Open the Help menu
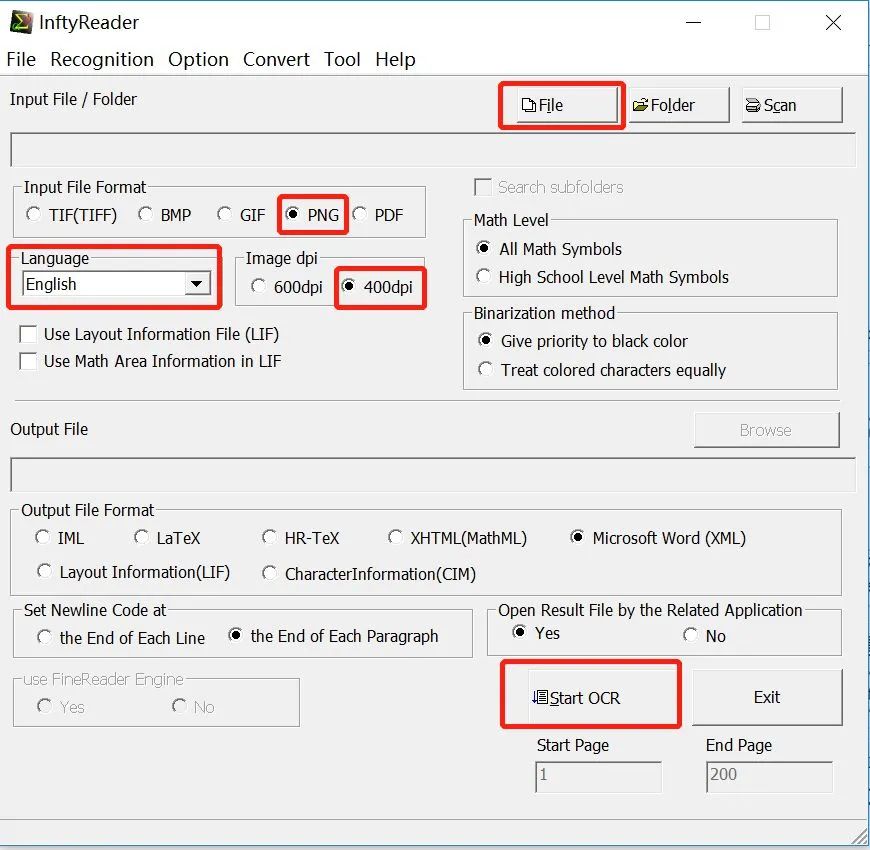The width and height of the screenshot is (870, 850). pyautogui.click(x=395, y=59)
